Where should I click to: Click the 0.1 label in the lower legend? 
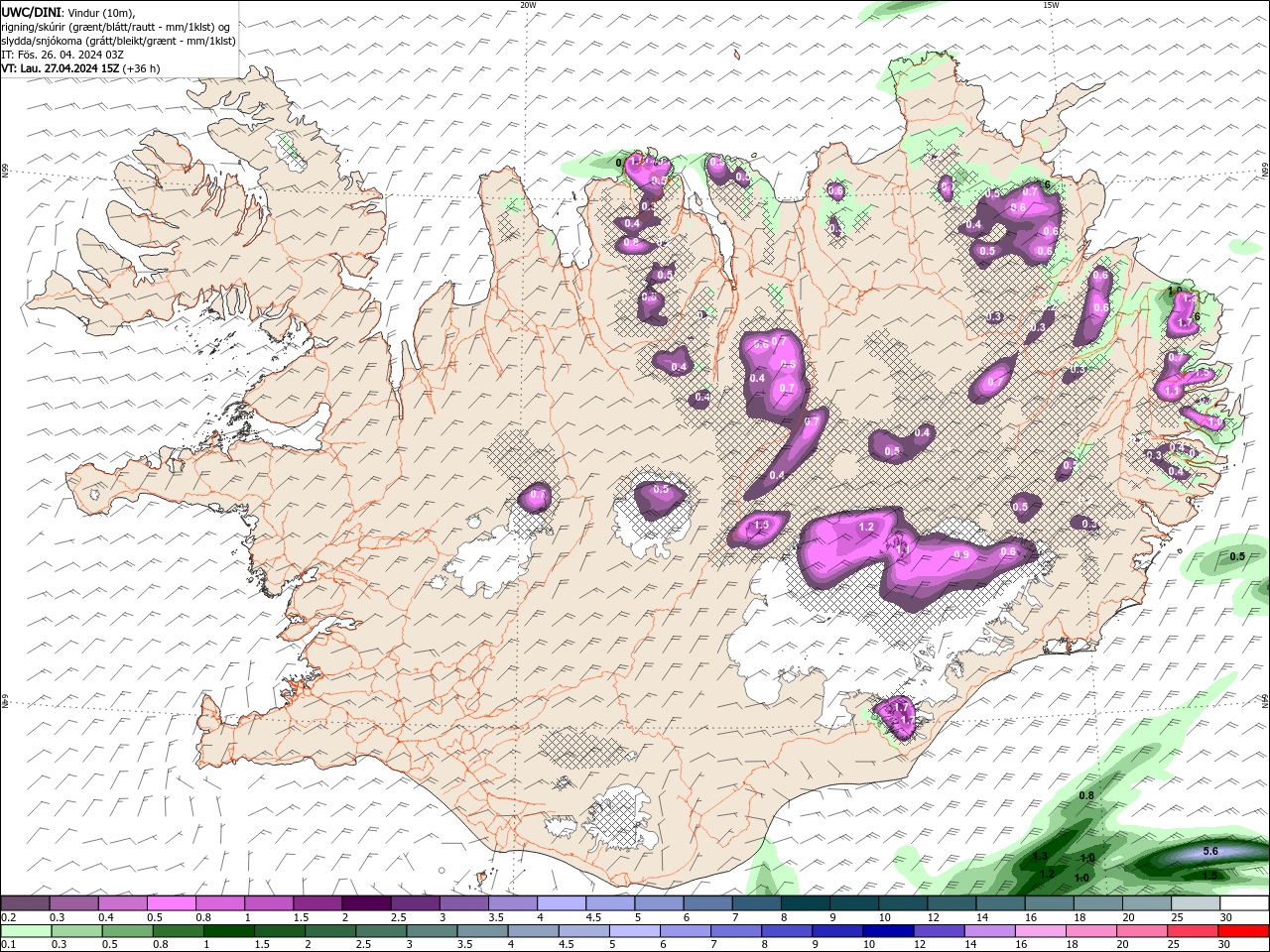tap(8, 945)
